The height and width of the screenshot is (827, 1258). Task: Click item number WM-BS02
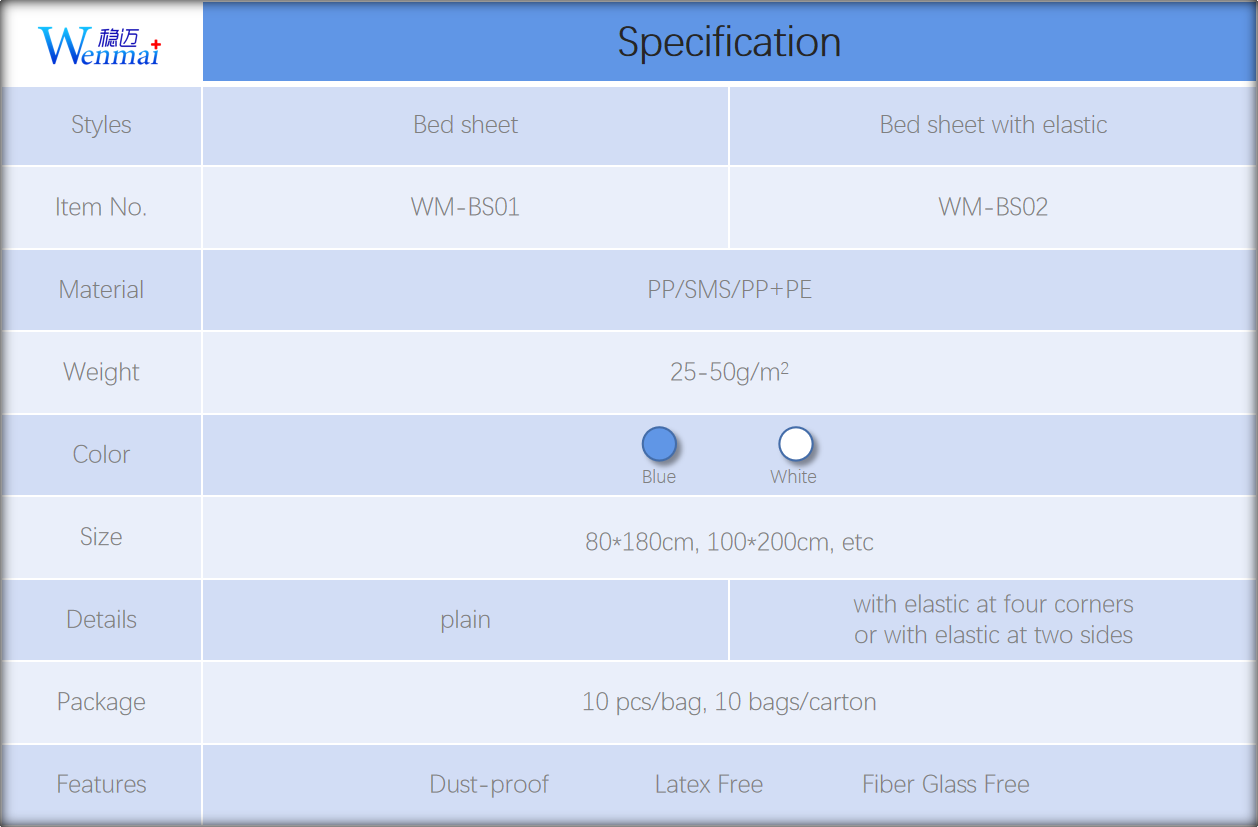pyautogui.click(x=993, y=207)
